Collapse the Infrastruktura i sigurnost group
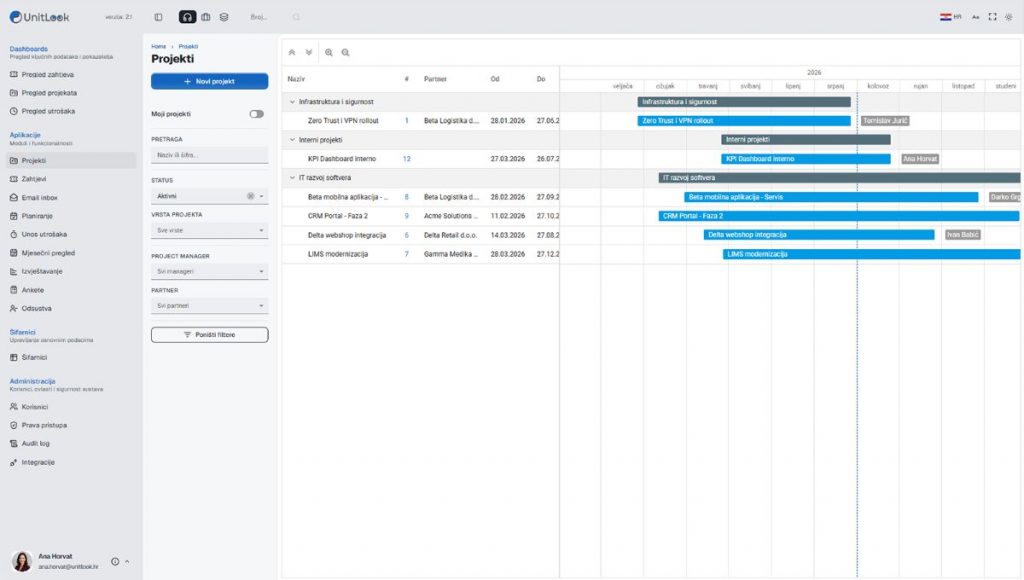This screenshot has height=580, width=1024. coord(292,102)
